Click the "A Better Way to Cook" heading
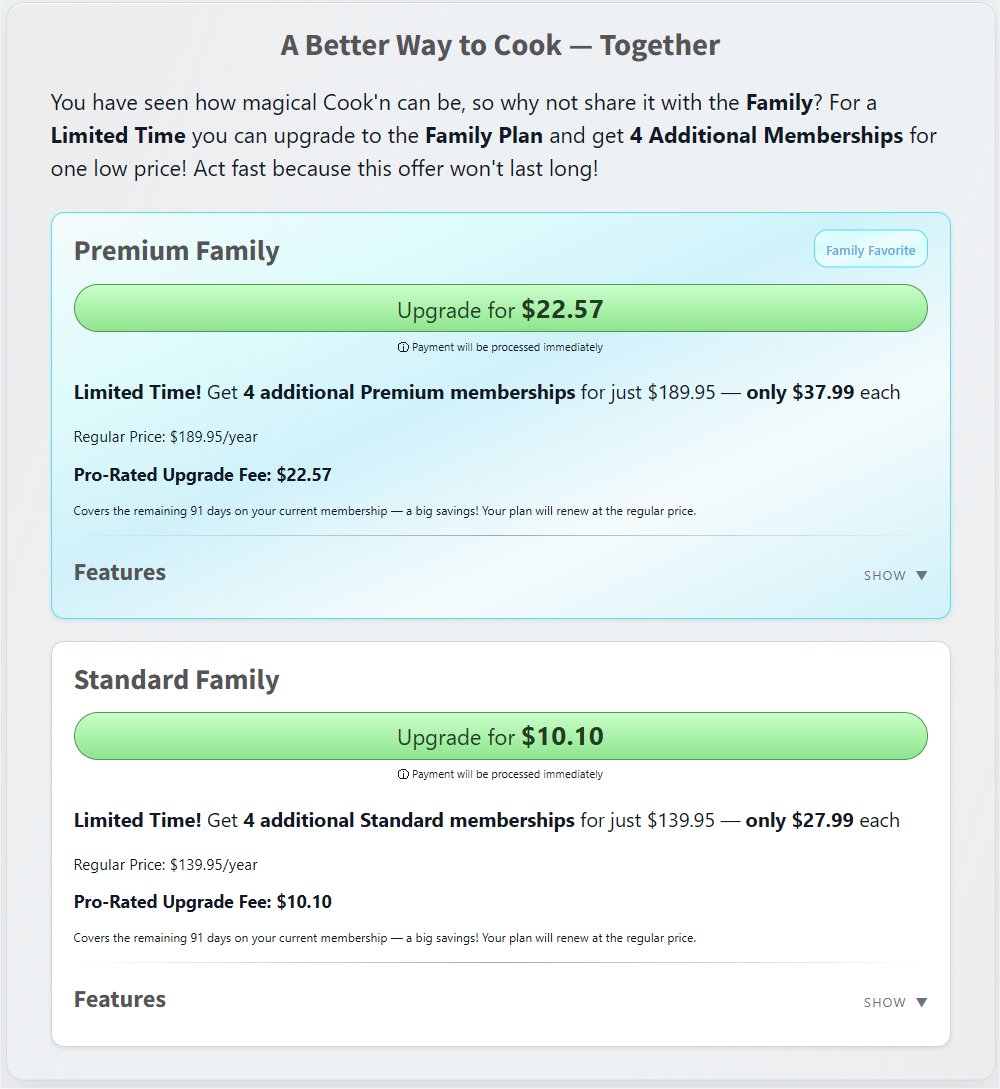 pyautogui.click(x=500, y=46)
